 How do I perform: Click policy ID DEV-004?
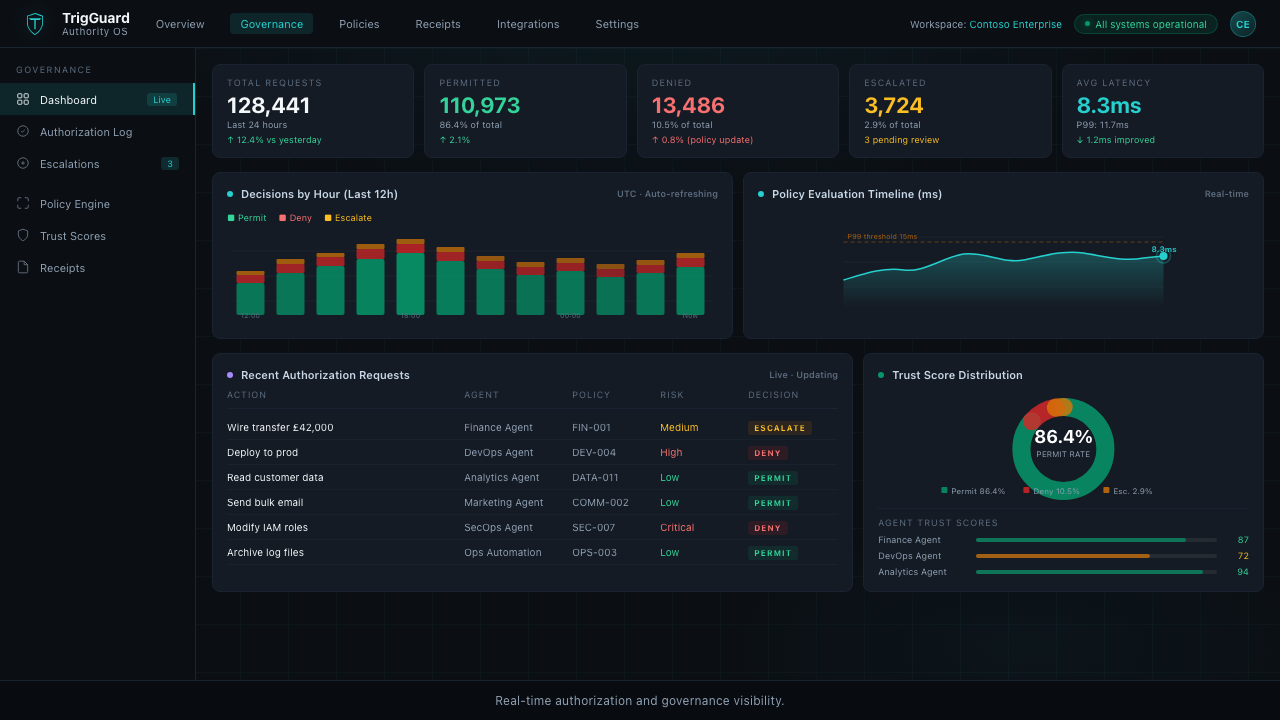coord(594,453)
